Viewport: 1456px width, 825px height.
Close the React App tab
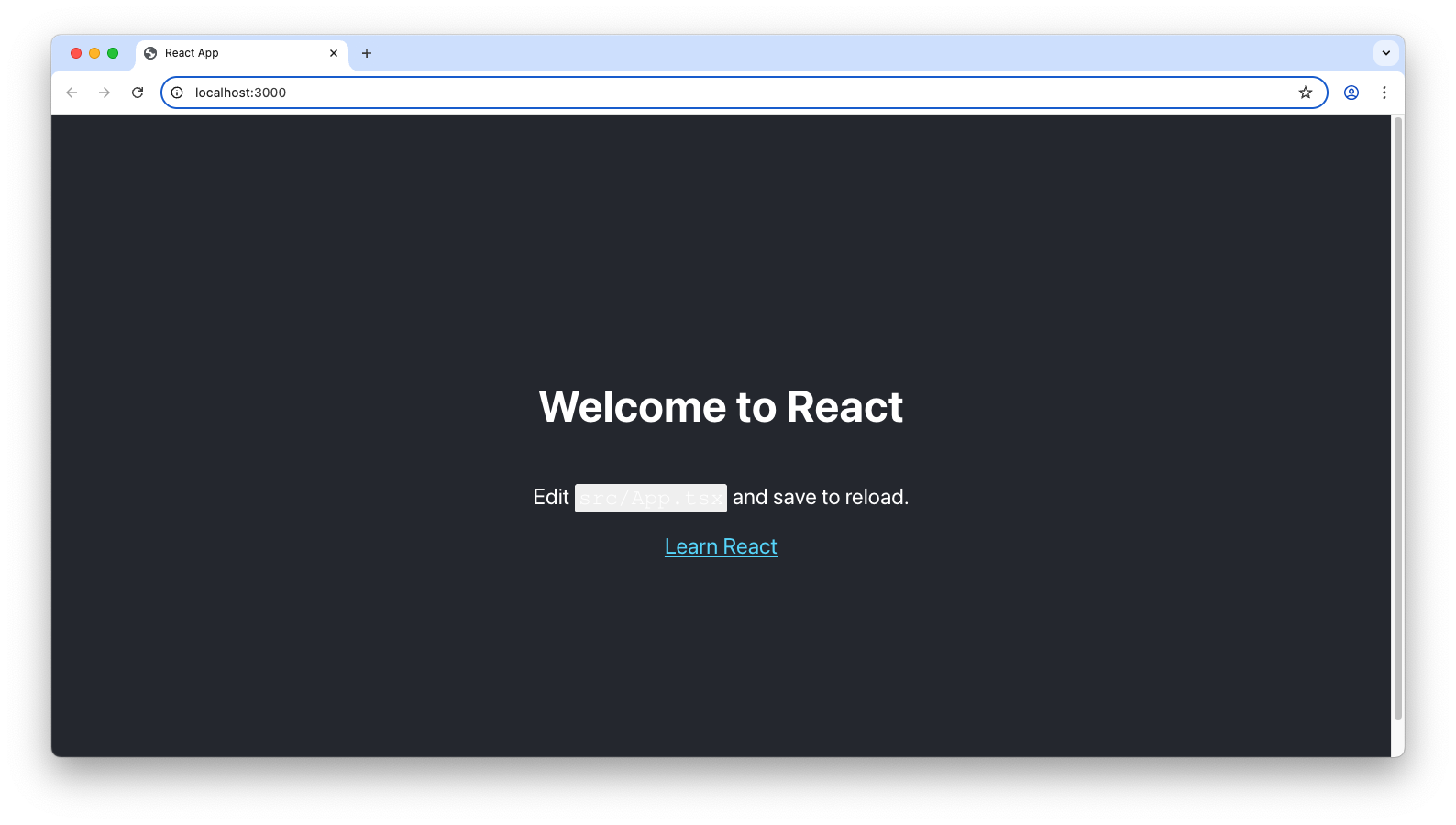pyautogui.click(x=334, y=53)
